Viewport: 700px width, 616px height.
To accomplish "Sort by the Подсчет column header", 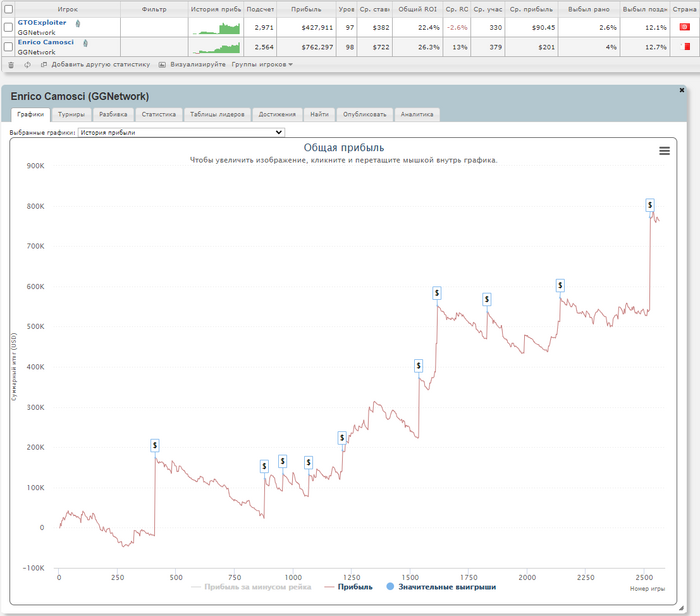I will tap(260, 9).
